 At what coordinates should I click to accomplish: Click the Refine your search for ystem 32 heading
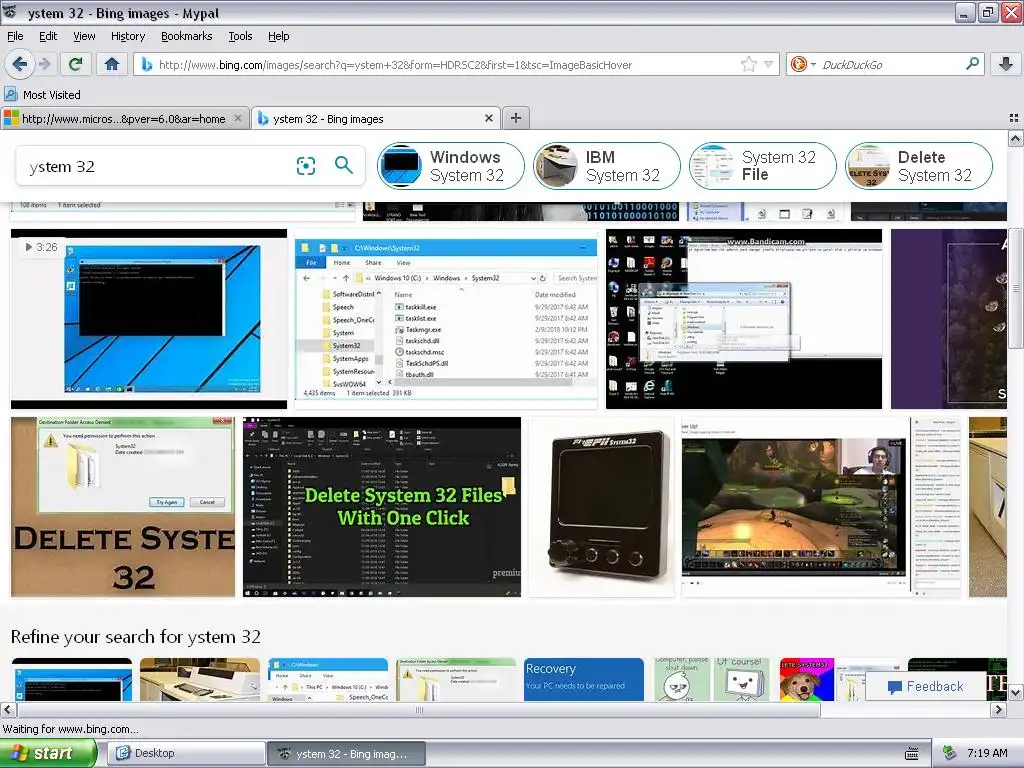[136, 636]
